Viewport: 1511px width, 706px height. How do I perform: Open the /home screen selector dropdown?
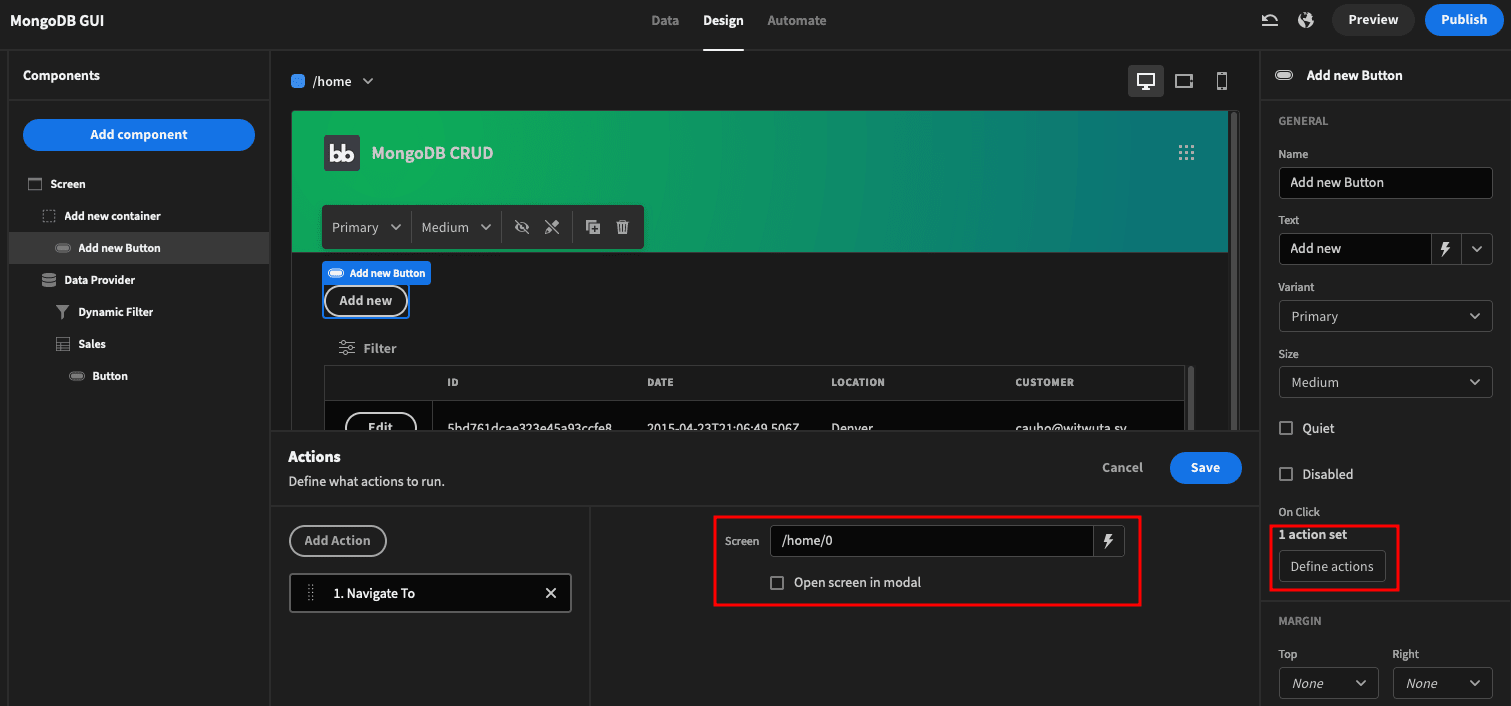pos(332,81)
